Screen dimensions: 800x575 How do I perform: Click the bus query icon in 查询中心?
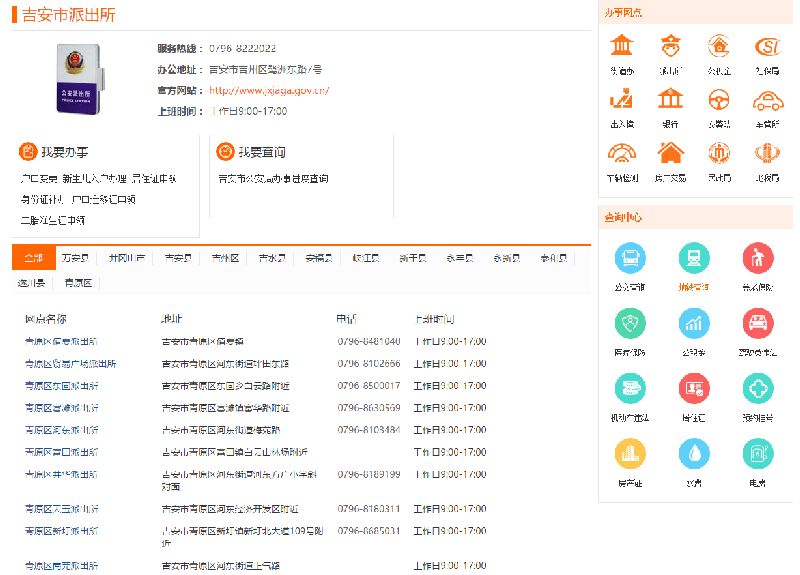tap(630, 259)
